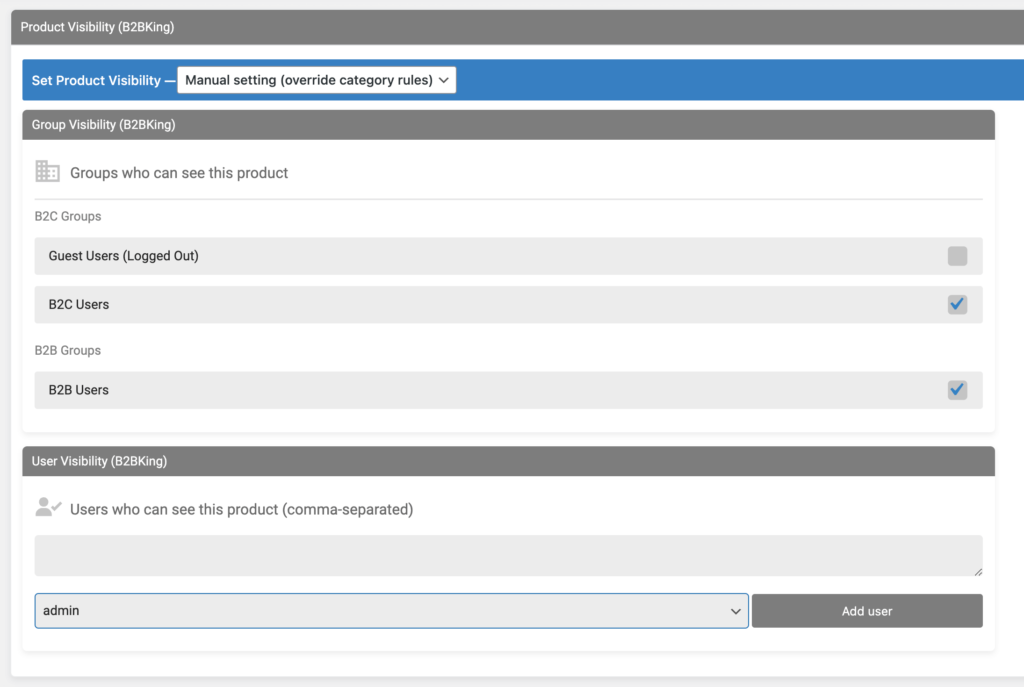Enable visibility for Guest Users (Logged Out)
Screen dimensions: 1024x687
[x=957, y=256]
